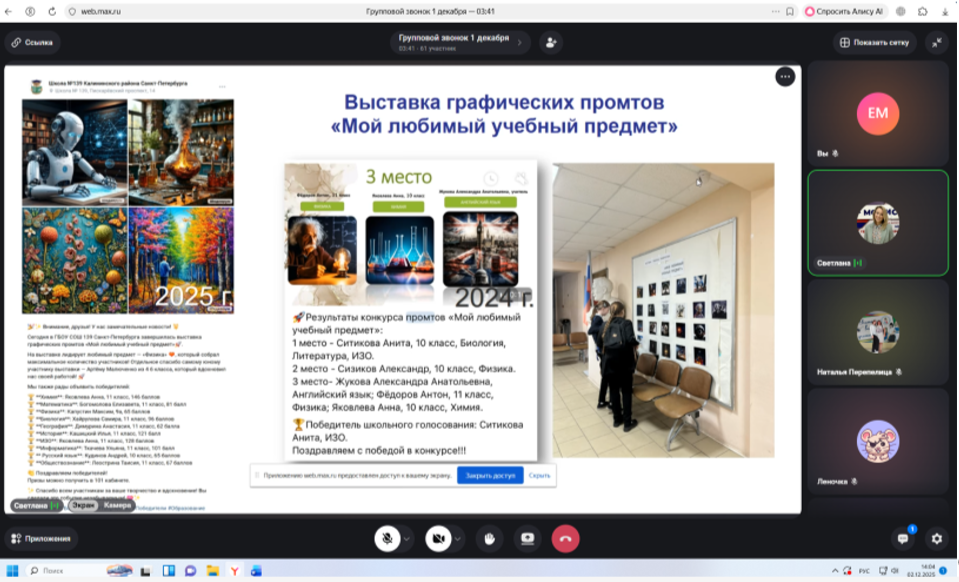Viewport: 959px width, 582px height.
Task: Click the hallway exhibition photo
Action: click(664, 310)
